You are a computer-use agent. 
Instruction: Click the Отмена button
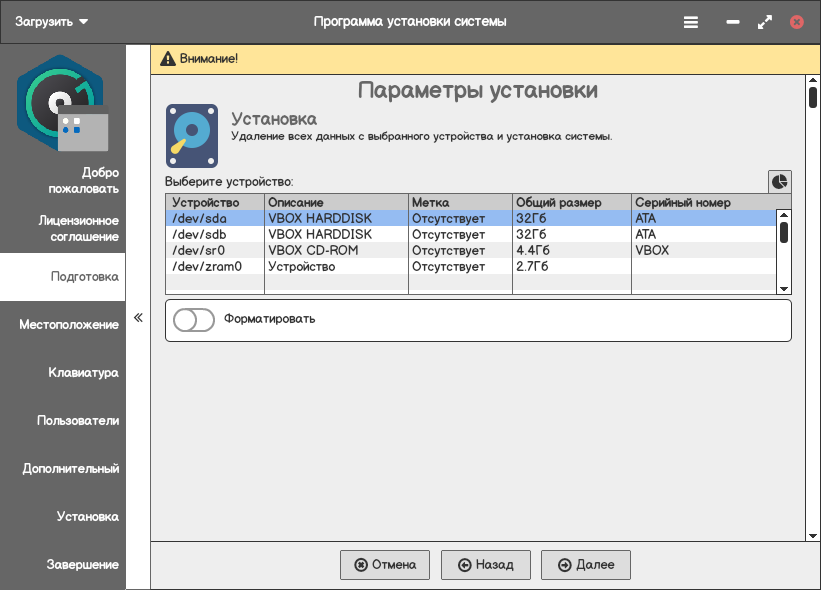pos(385,565)
